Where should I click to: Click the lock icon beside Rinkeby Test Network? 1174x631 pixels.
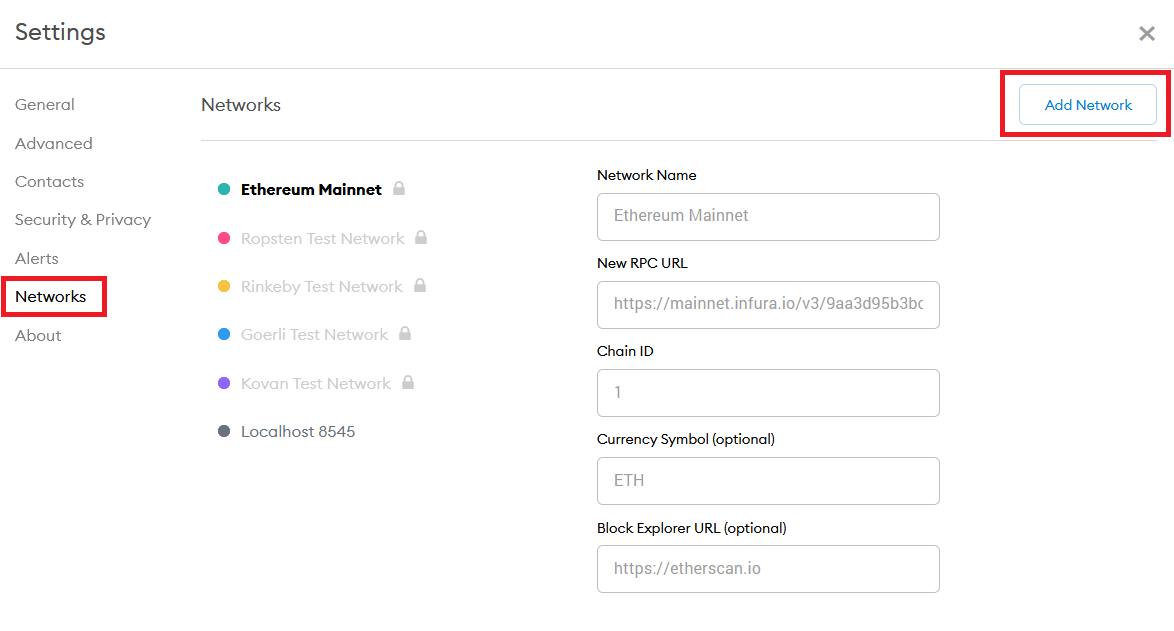click(x=420, y=285)
